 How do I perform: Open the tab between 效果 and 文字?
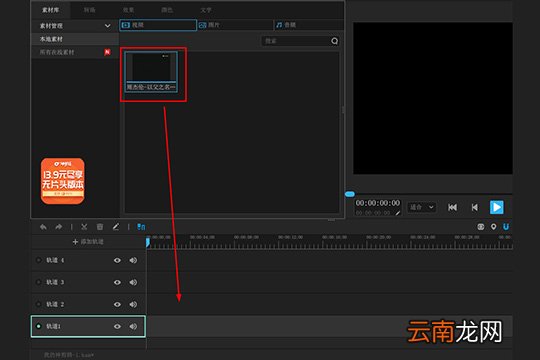pos(167,10)
